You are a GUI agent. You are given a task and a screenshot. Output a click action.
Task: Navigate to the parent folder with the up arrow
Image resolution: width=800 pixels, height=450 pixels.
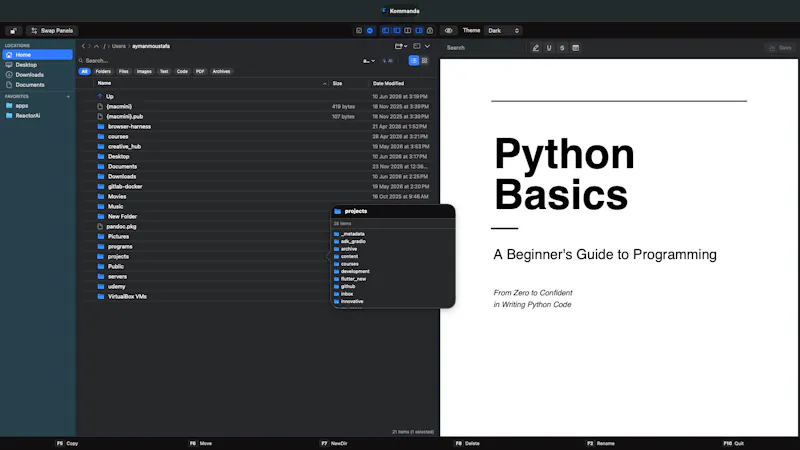(x=96, y=46)
